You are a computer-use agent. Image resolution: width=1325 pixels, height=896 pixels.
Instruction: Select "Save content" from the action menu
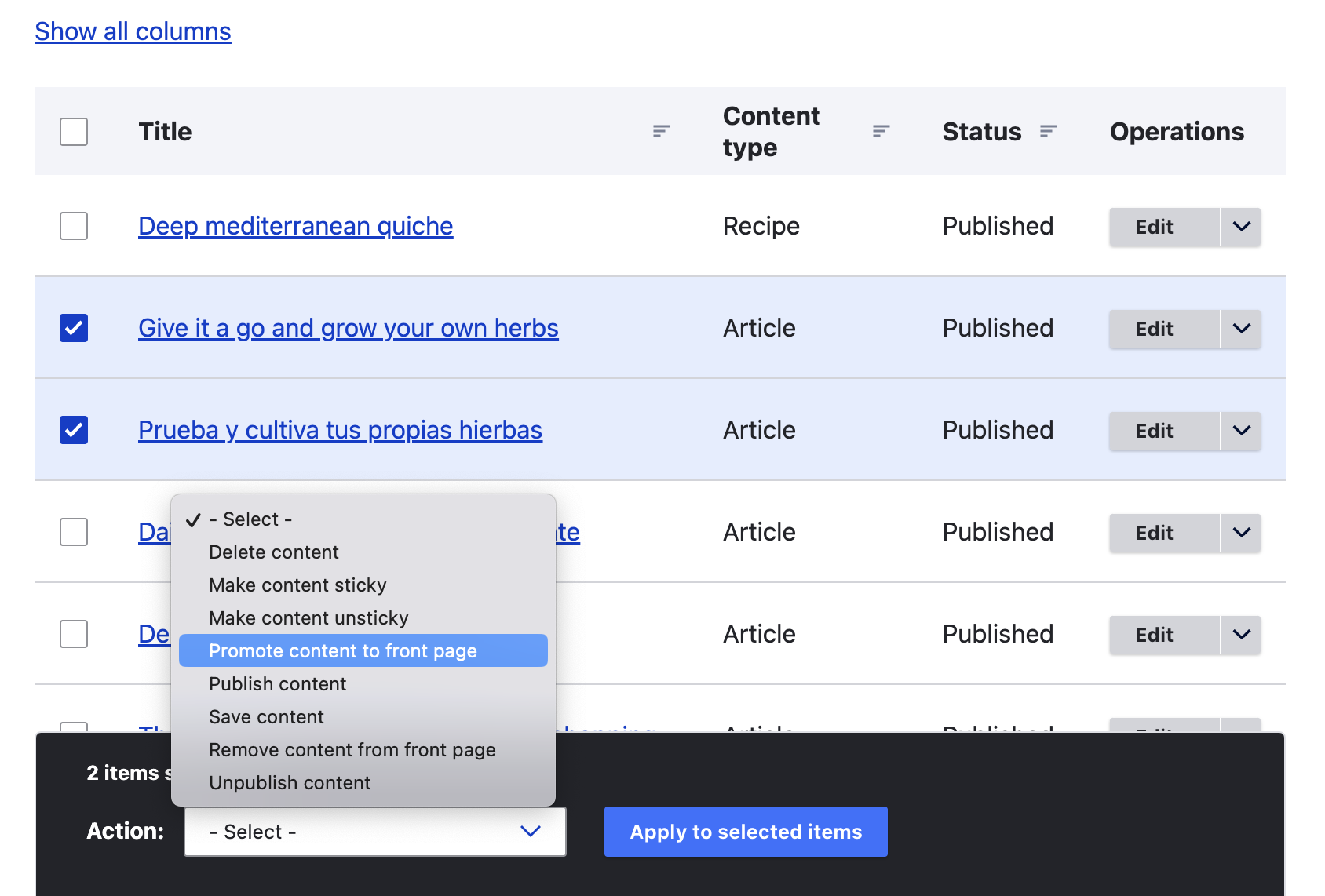point(266,716)
